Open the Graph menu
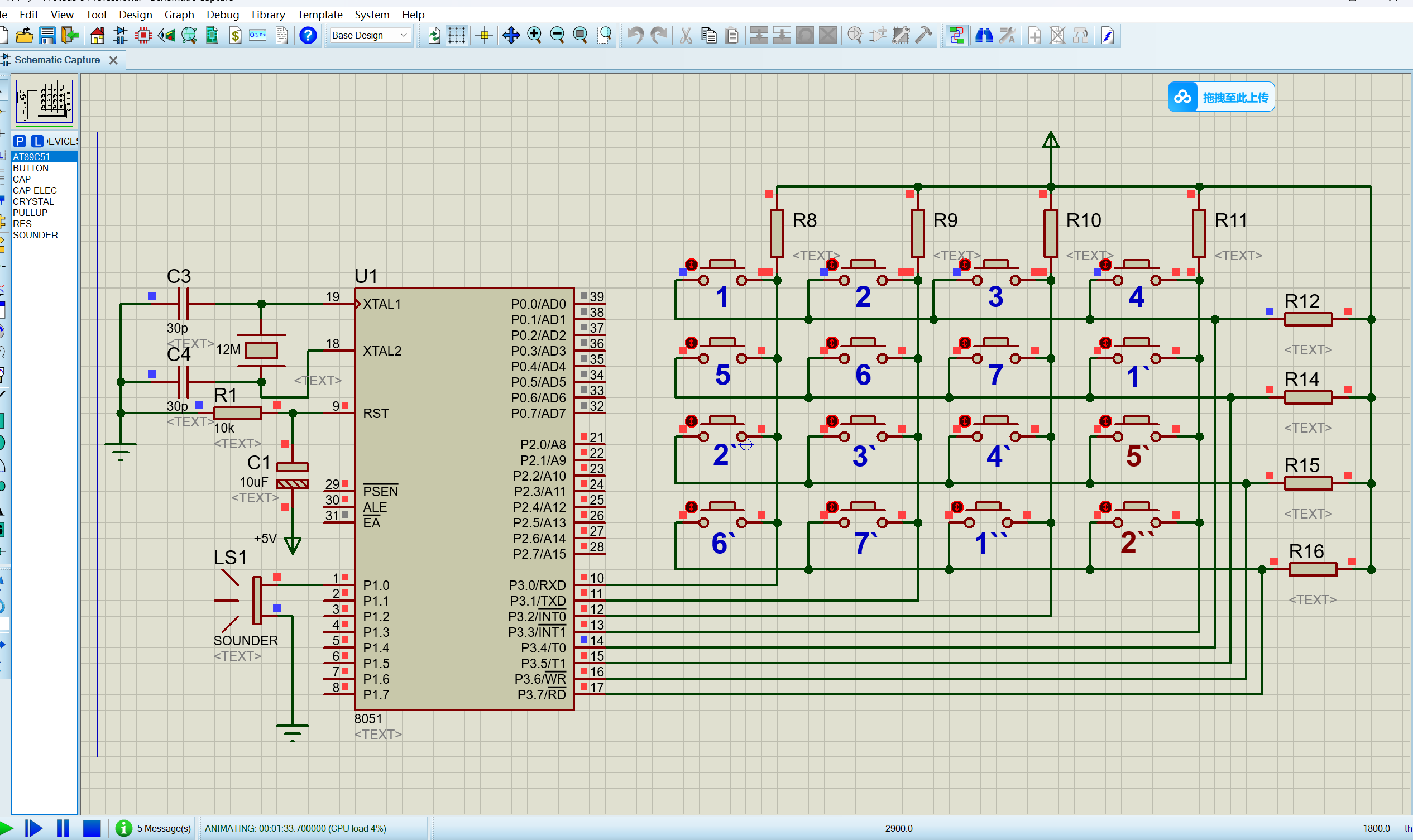1413x840 pixels. (x=179, y=15)
